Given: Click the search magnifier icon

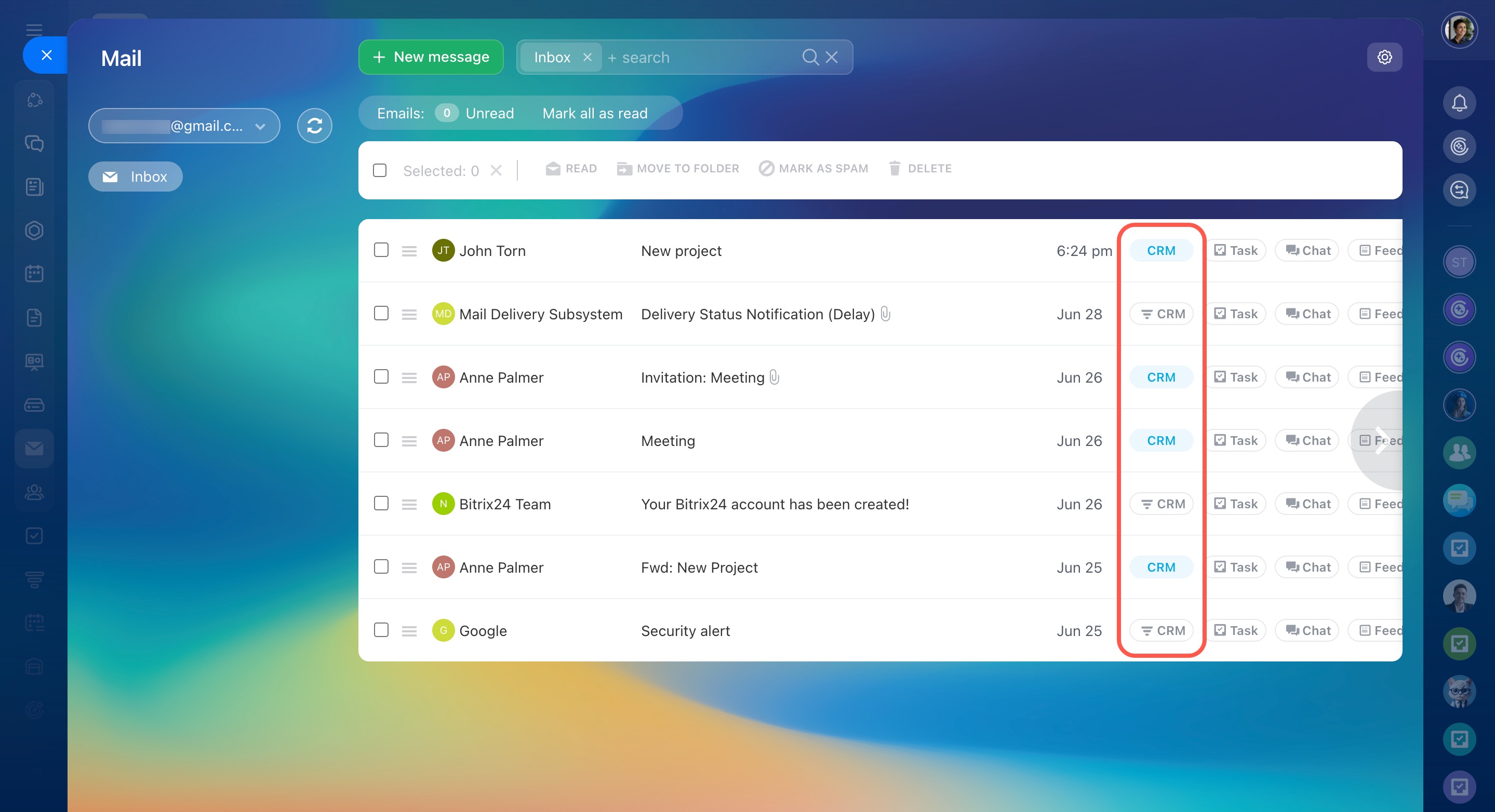Looking at the screenshot, I should [x=810, y=58].
